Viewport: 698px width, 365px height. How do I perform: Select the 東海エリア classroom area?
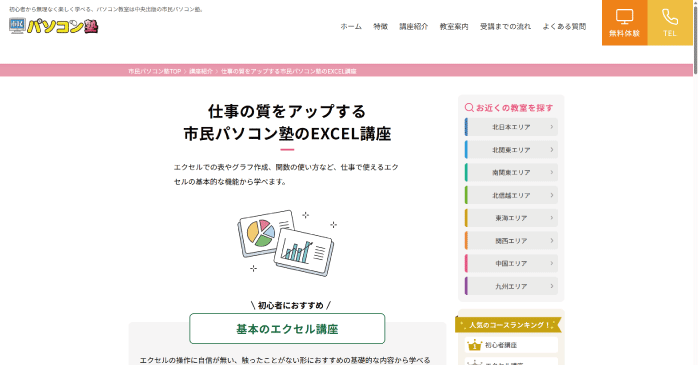tap(511, 218)
